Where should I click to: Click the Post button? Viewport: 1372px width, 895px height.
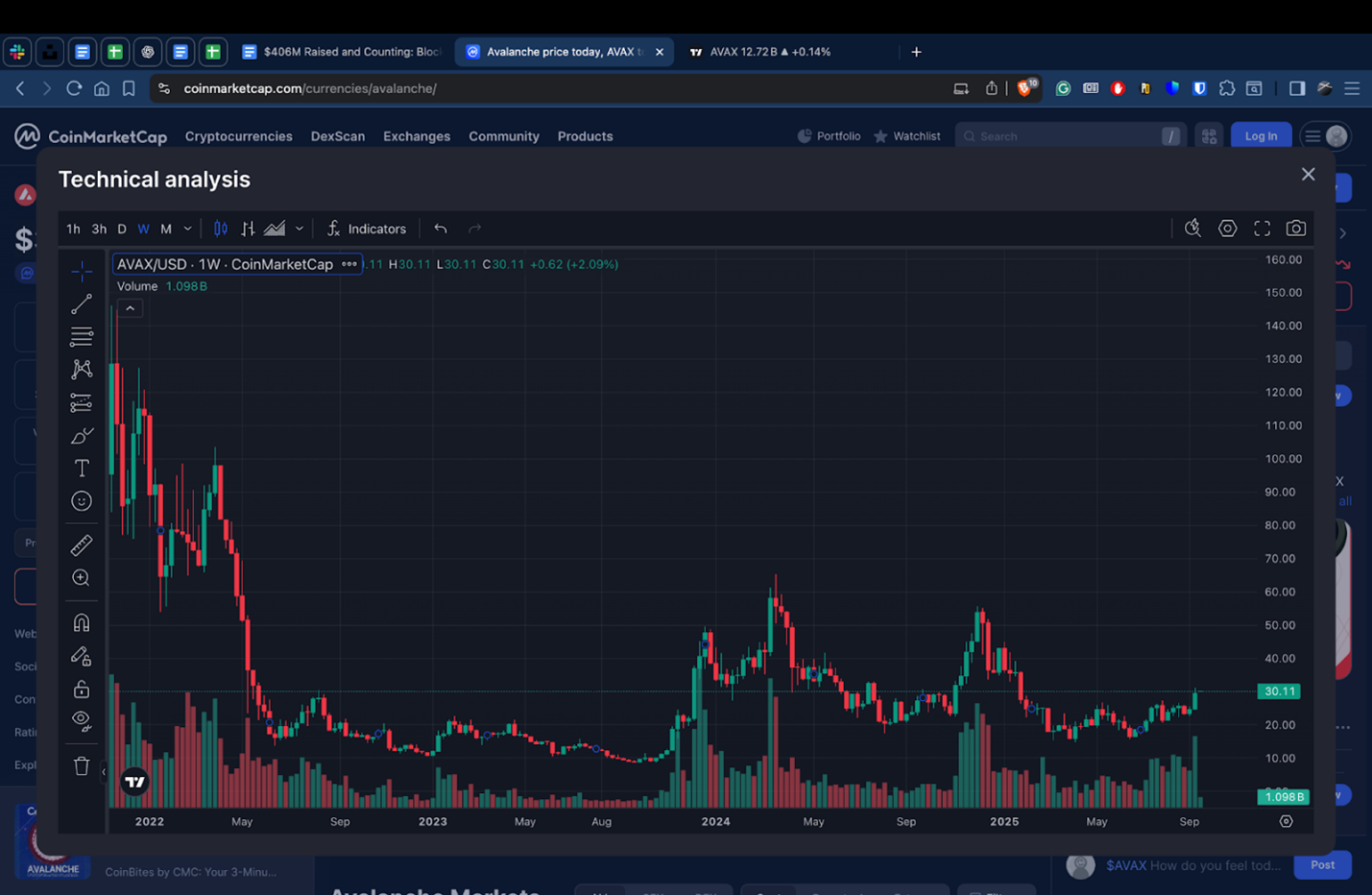pyautogui.click(x=1322, y=865)
